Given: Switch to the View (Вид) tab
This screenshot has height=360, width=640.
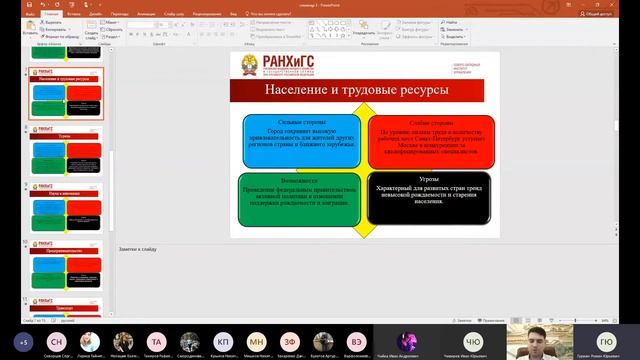Looking at the screenshot, I should 233,14.
